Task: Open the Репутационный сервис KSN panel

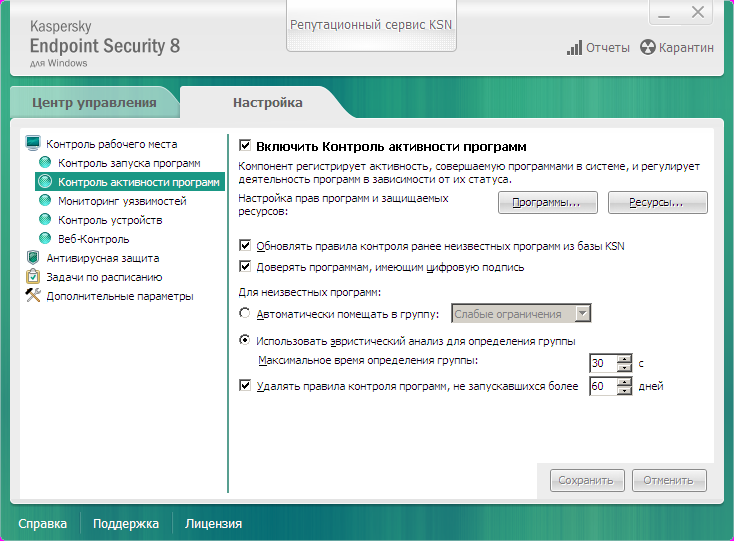Action: 371,25
